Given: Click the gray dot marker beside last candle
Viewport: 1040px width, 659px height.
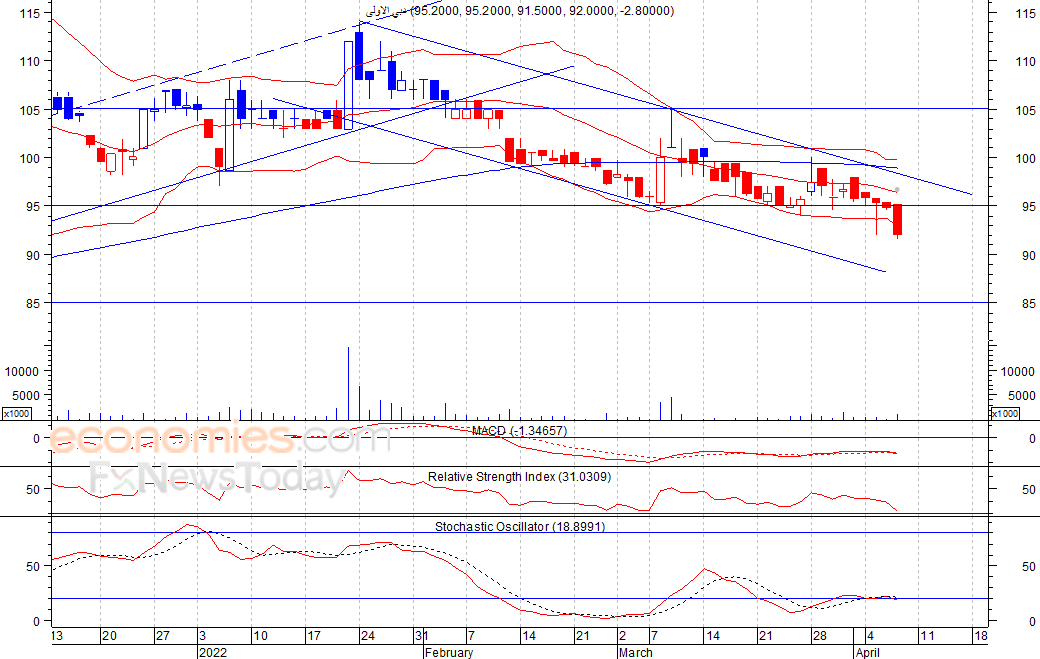Looking at the screenshot, I should [897, 190].
